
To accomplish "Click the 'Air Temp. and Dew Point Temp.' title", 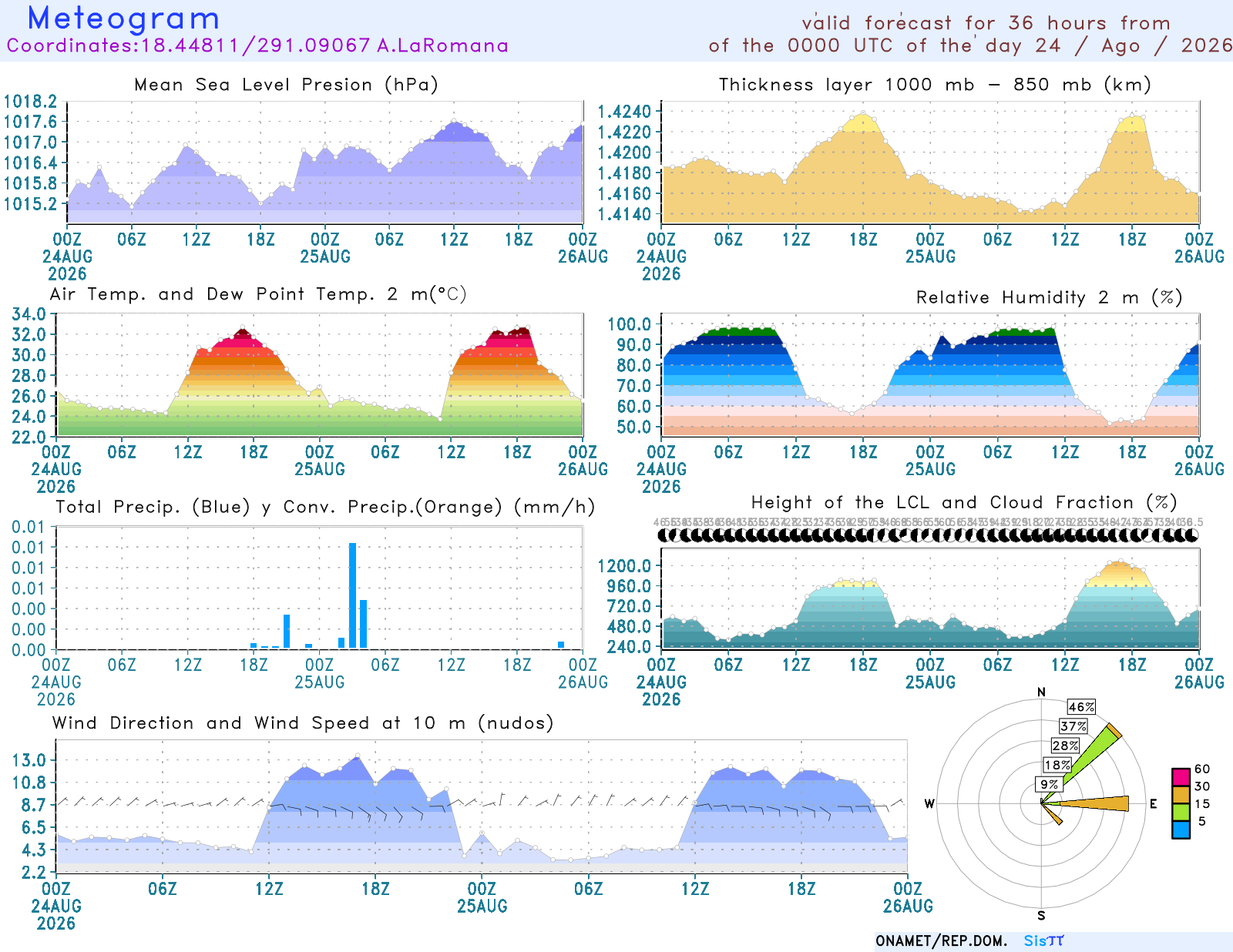I will (x=258, y=294).
